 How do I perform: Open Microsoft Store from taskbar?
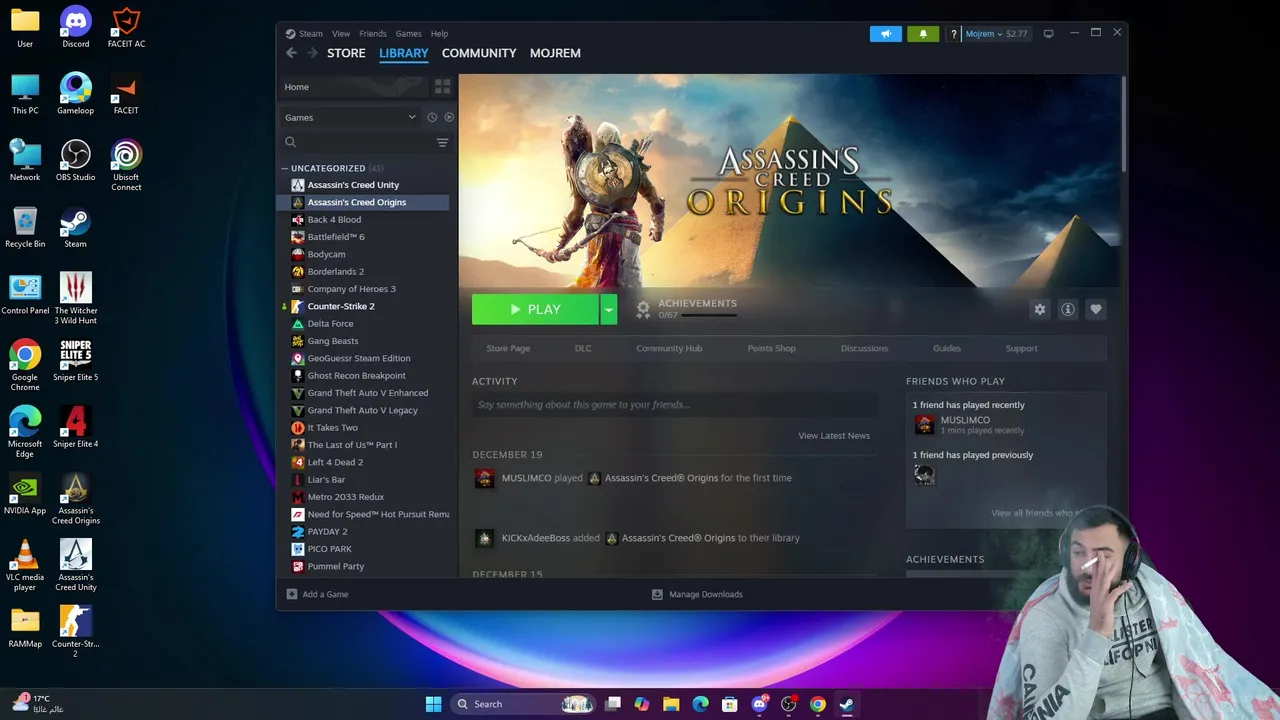(x=730, y=704)
